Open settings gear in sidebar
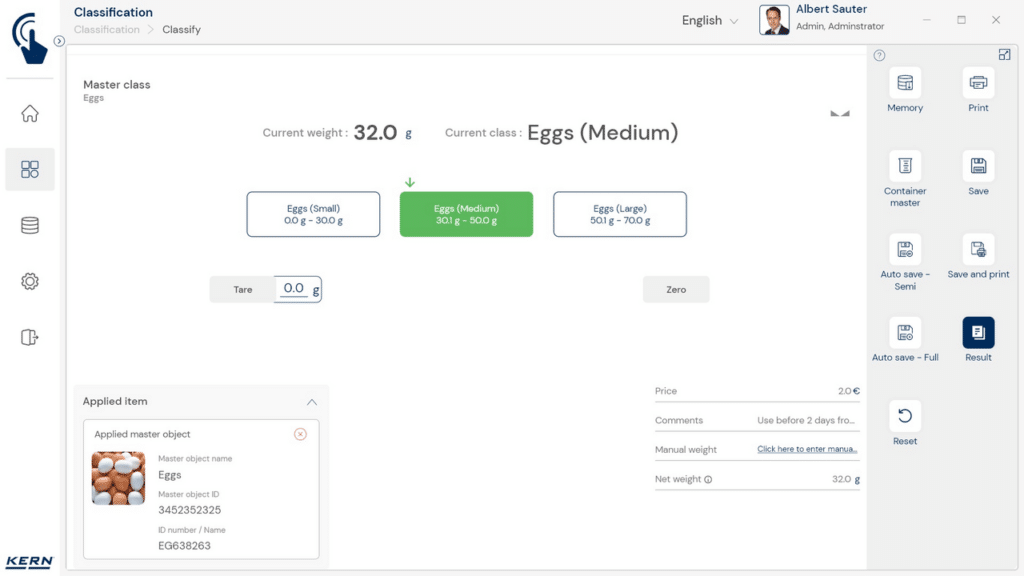The height and width of the screenshot is (576, 1024). (30, 282)
